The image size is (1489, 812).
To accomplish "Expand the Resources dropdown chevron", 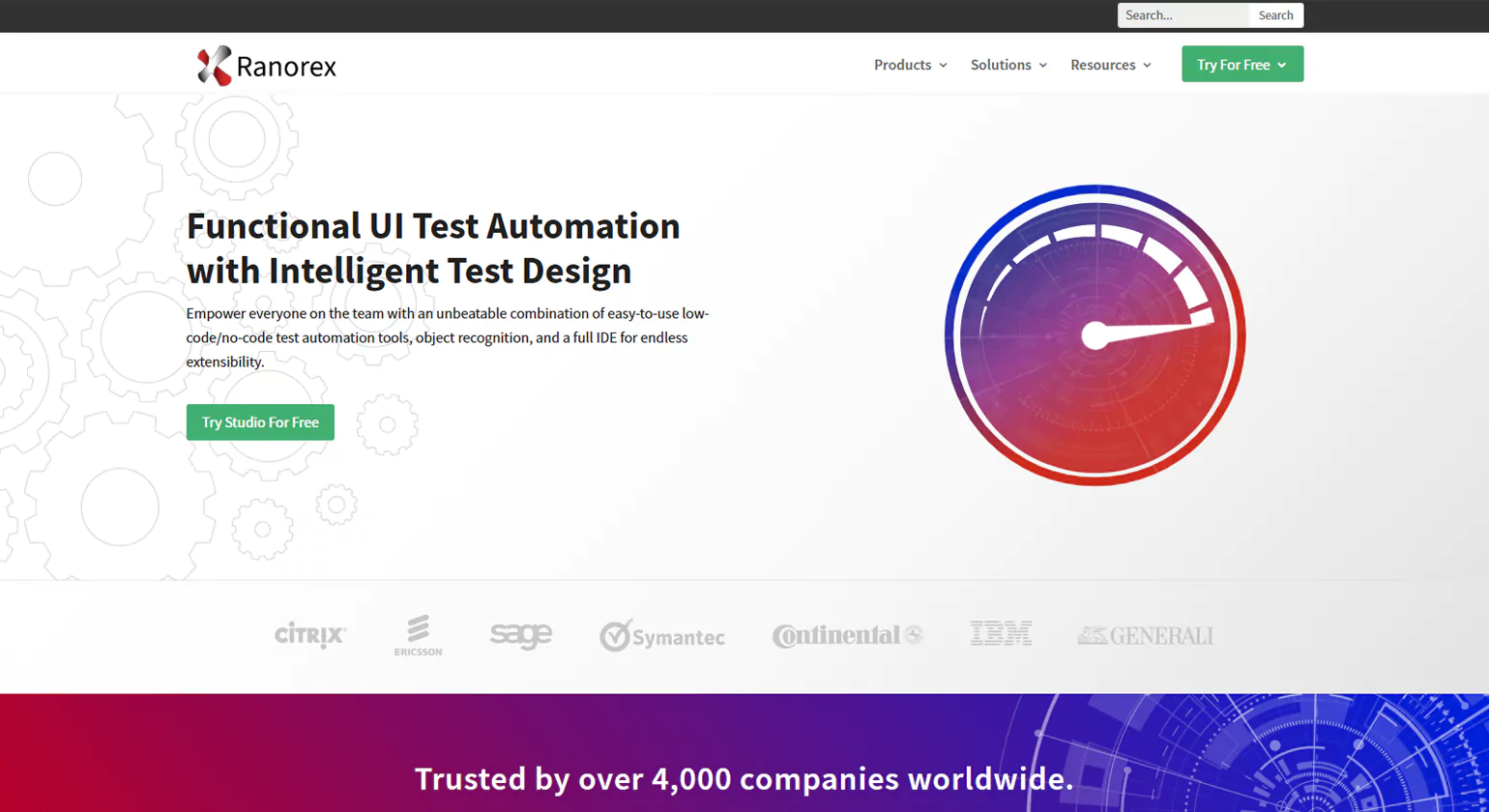I will pyautogui.click(x=1147, y=66).
